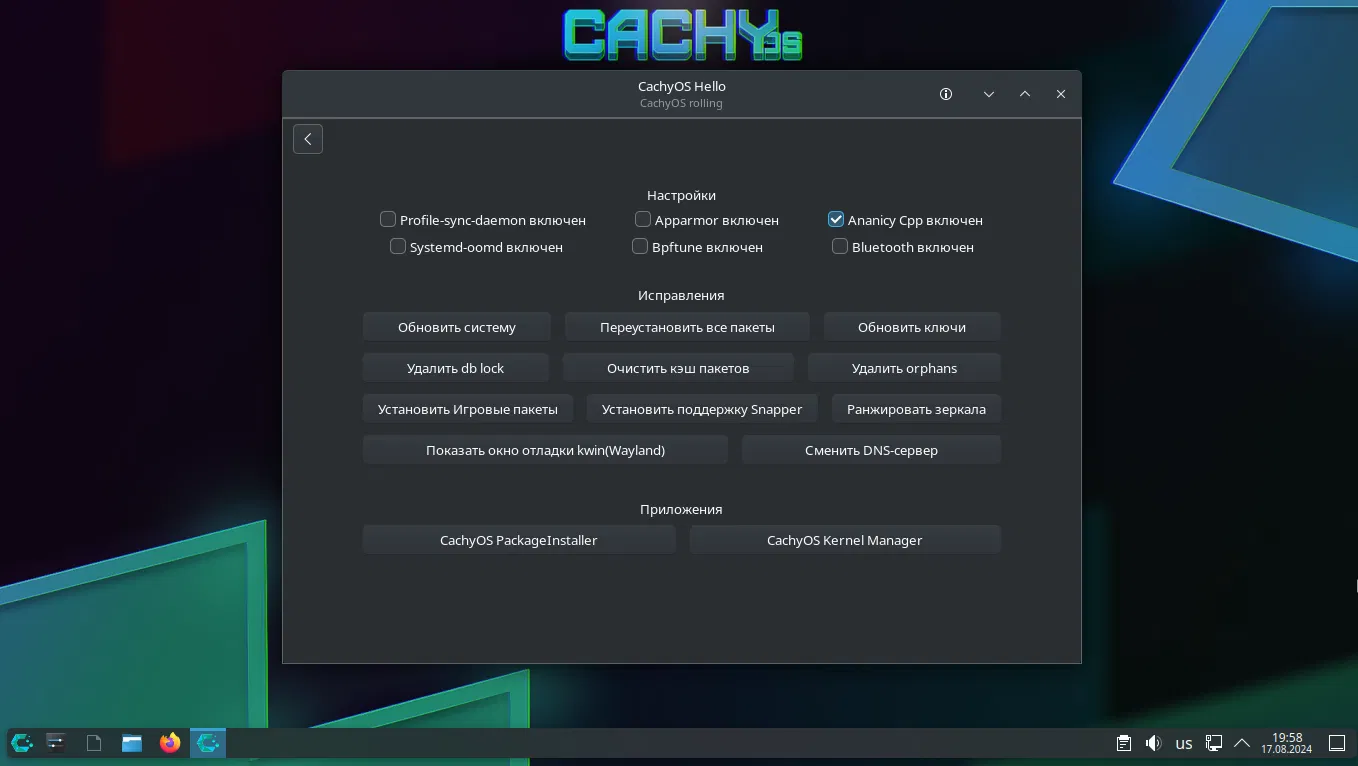Click the Сменить DNS-сервер button
Image resolution: width=1358 pixels, height=766 pixels.
pyautogui.click(x=872, y=450)
